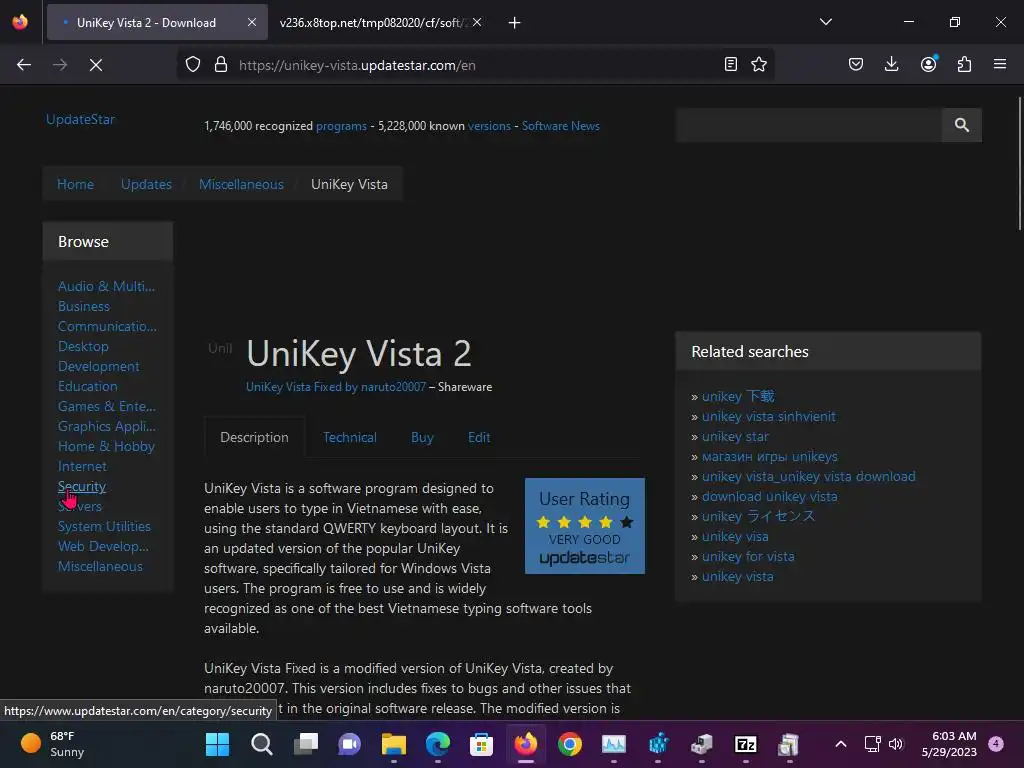Open File Explorer from taskbar

394,744
